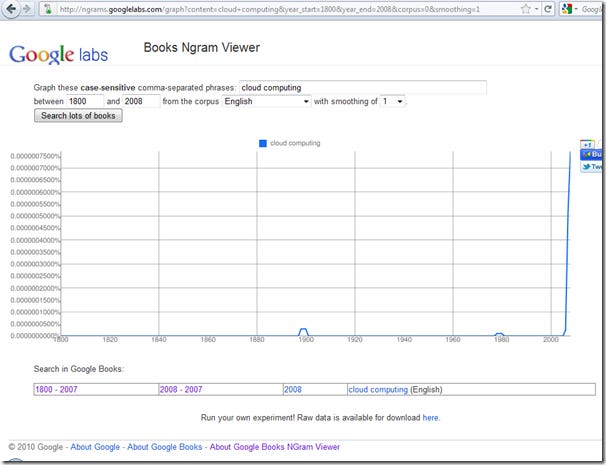Viewport: 606px width, 465px height.
Task: Select the 'cloud computing' chart legend label
Action: pos(295,143)
